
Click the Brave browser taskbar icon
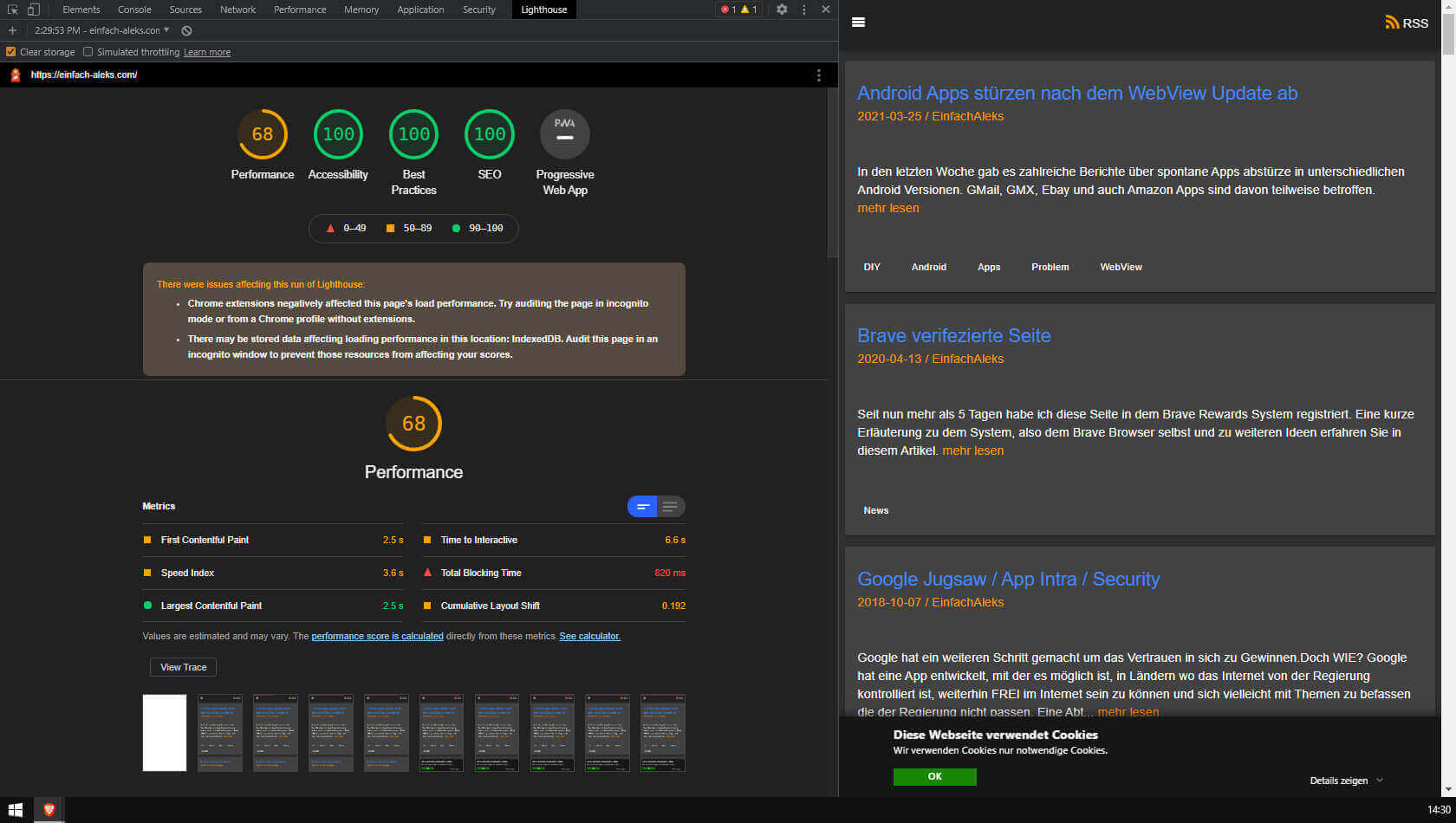click(49, 810)
